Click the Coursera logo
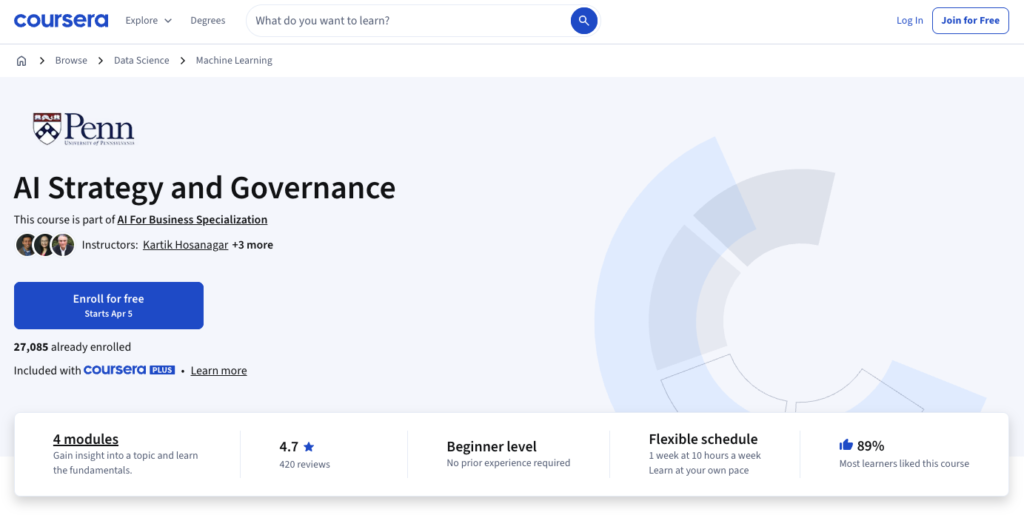The image size is (1024, 515). [x=61, y=20]
